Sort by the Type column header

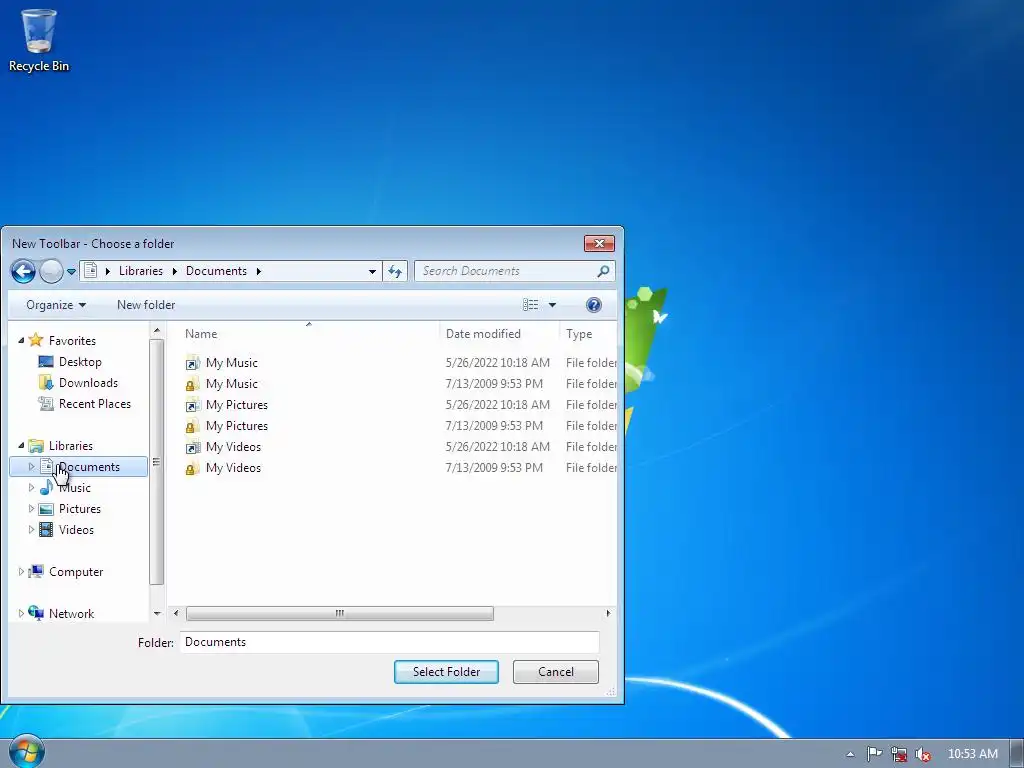pyautogui.click(x=579, y=334)
